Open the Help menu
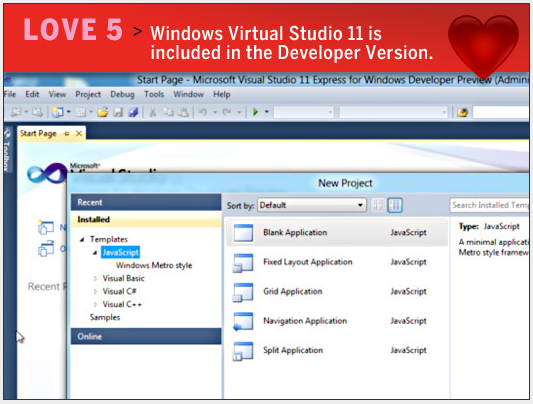Image resolution: width=533 pixels, height=404 pixels. pos(222,94)
